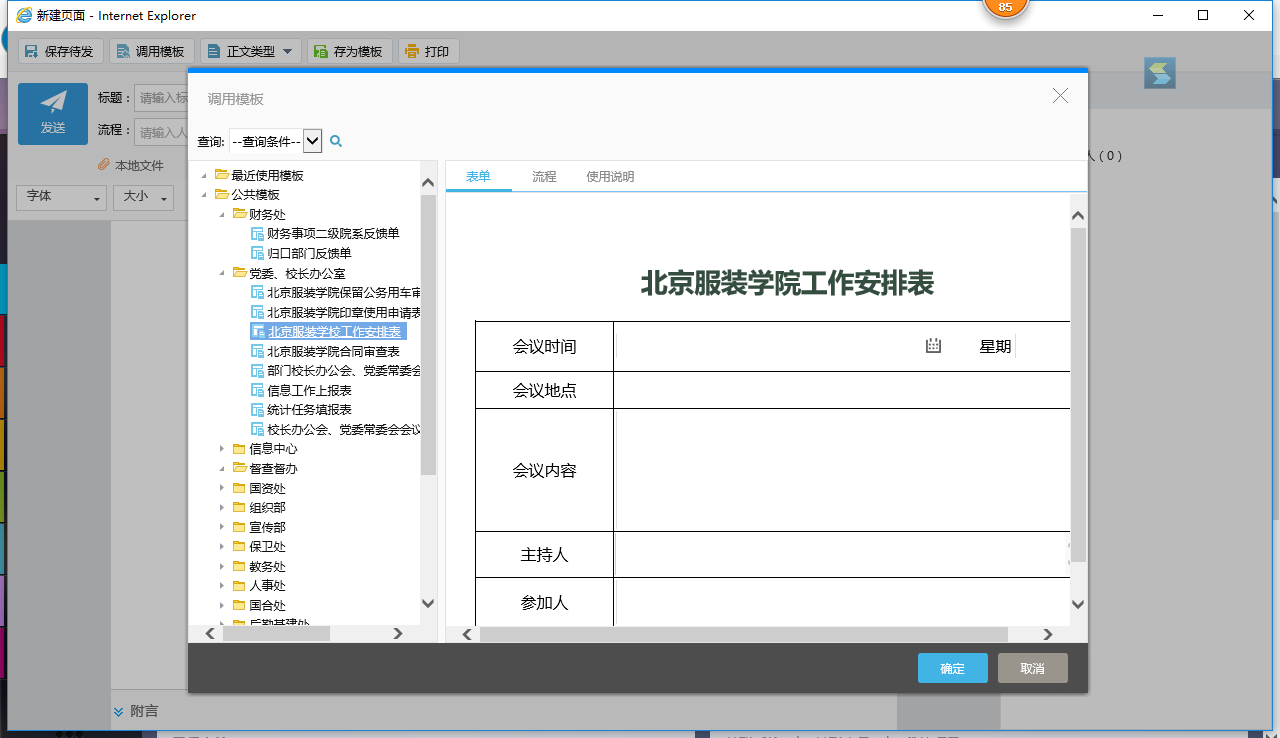Image resolution: width=1280 pixels, height=738 pixels.
Task: Click folder icon of 宣传部
Action: coord(239,527)
